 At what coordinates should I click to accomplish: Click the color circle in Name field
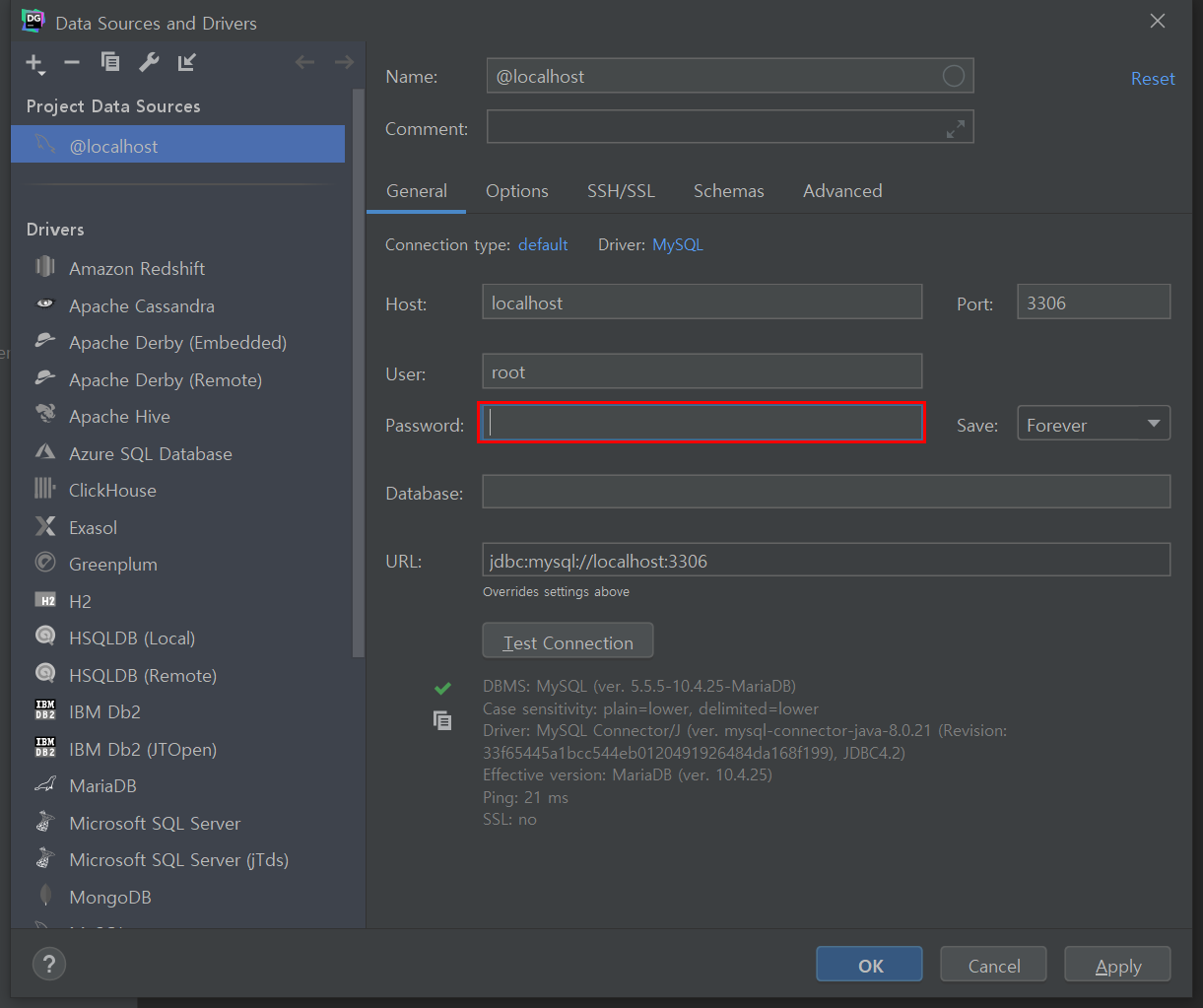[x=953, y=76]
